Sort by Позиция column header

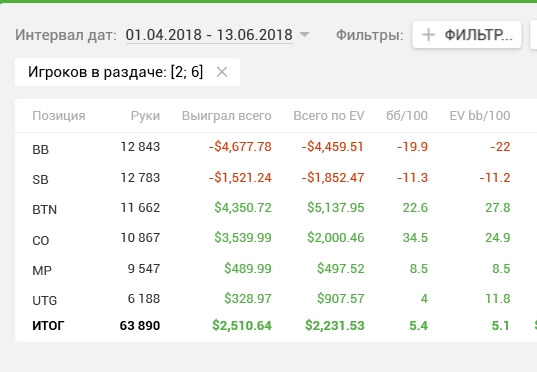point(59,116)
